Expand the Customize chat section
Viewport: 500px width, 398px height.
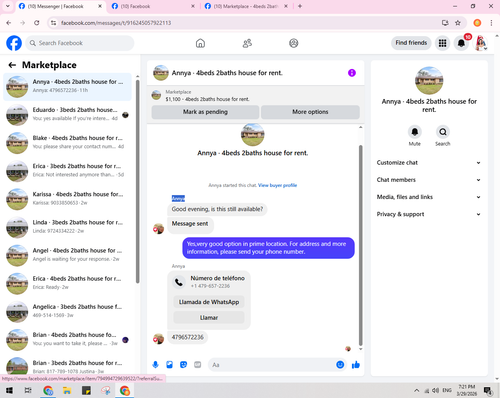pos(429,163)
